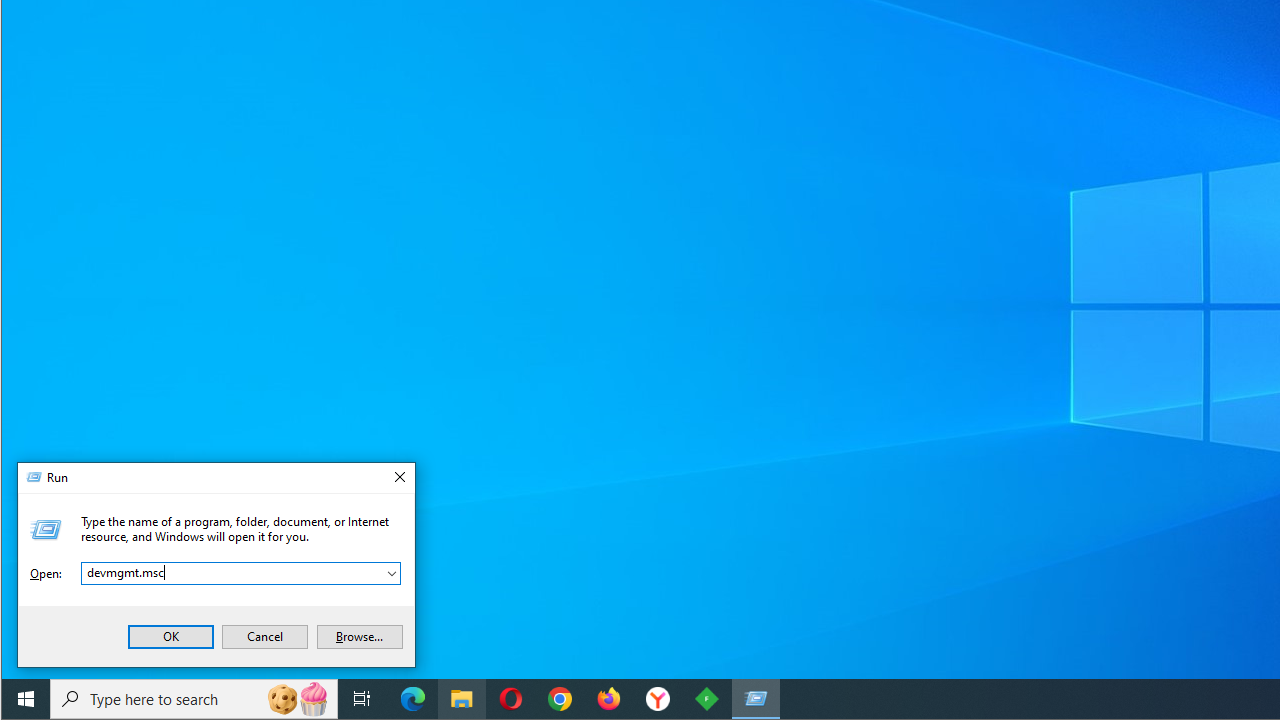Open File Explorer from the taskbar
This screenshot has width=1280, height=720.
click(x=461, y=698)
